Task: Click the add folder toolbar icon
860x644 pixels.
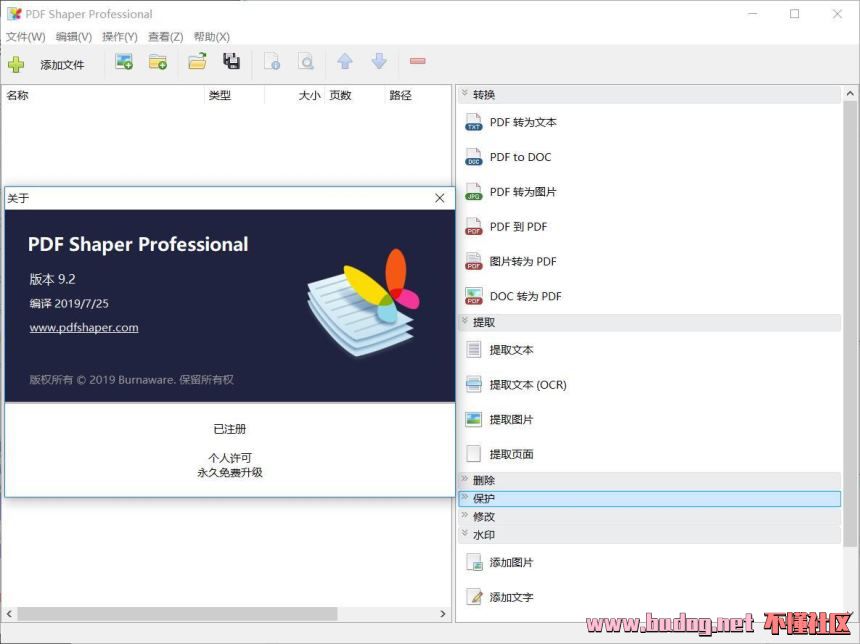Action: click(158, 61)
